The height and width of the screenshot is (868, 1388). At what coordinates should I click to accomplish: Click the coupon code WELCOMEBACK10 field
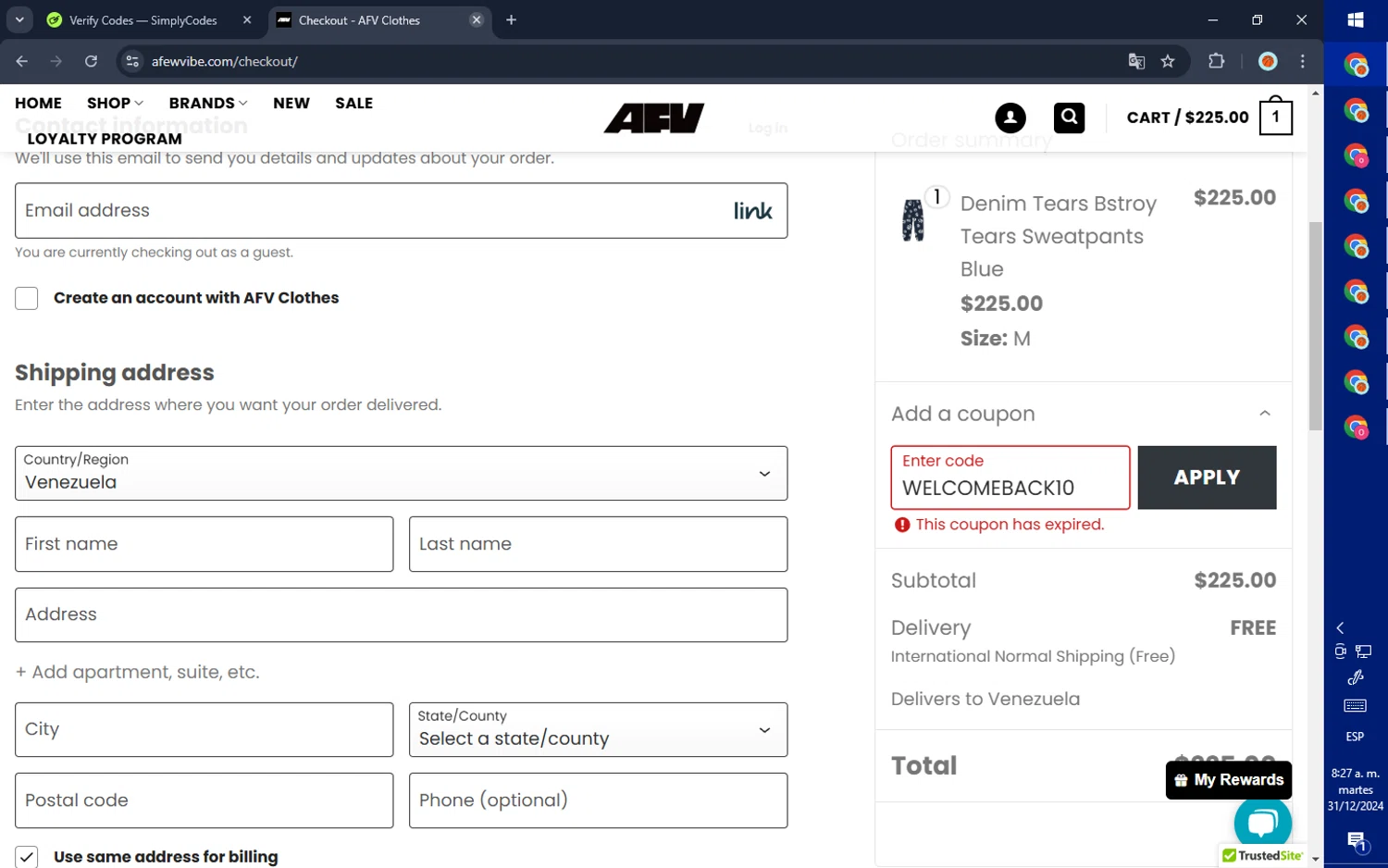(1010, 477)
